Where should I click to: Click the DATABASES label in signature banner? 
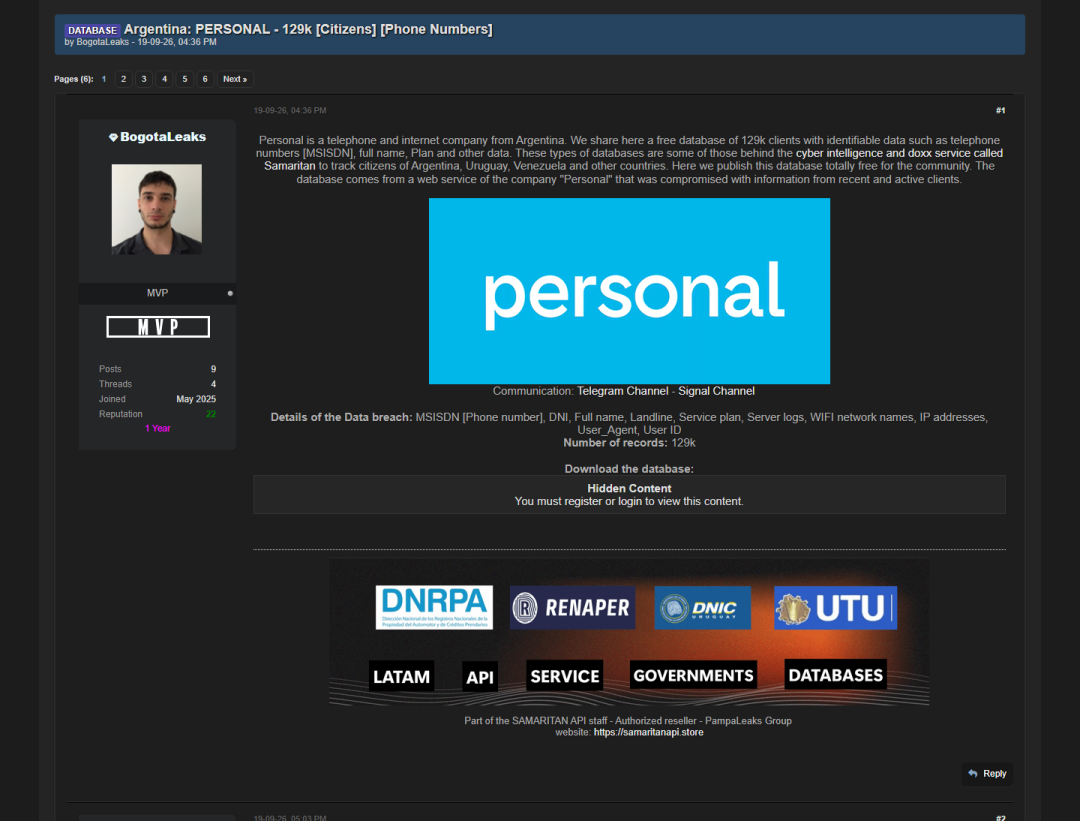tap(835, 675)
